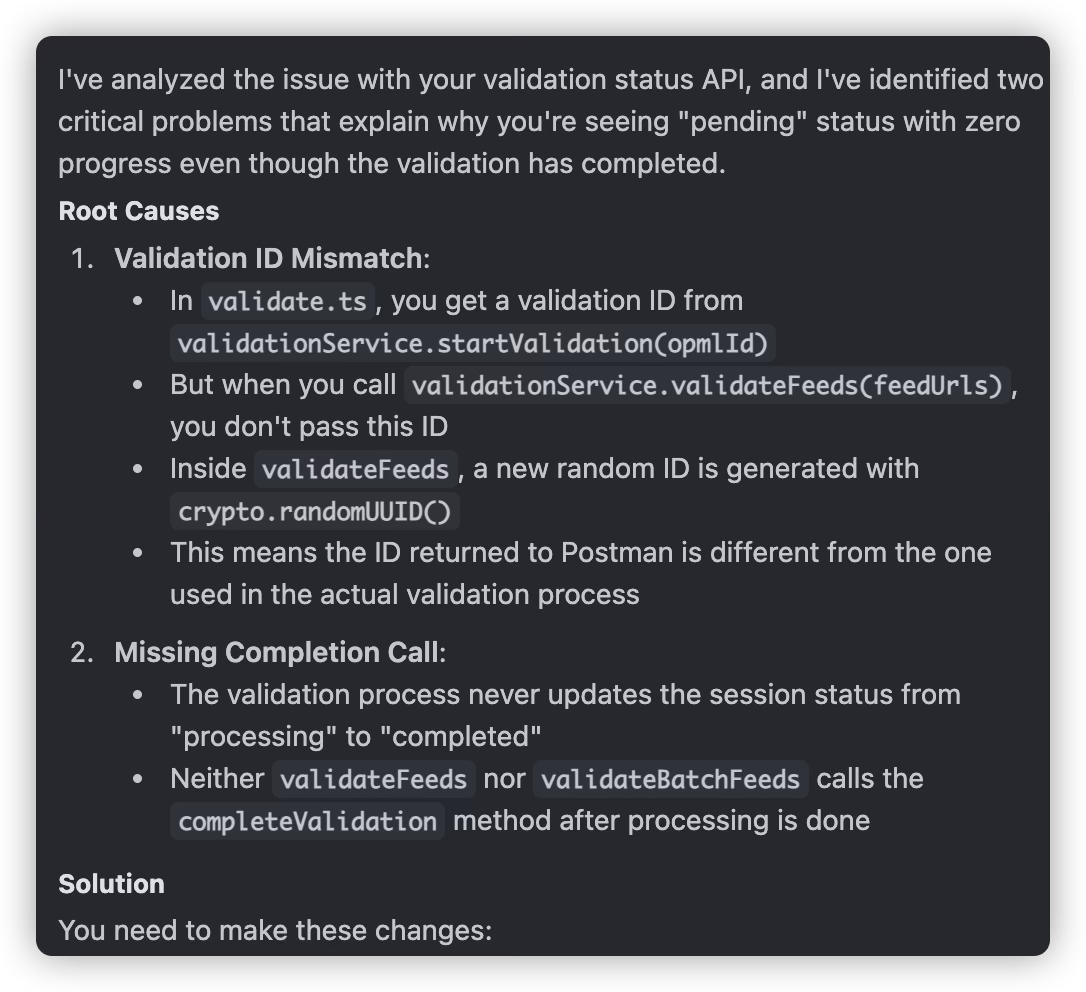This screenshot has width=1086, height=992.
Task: Click the validate.ts inline code reference
Action: tap(287, 301)
